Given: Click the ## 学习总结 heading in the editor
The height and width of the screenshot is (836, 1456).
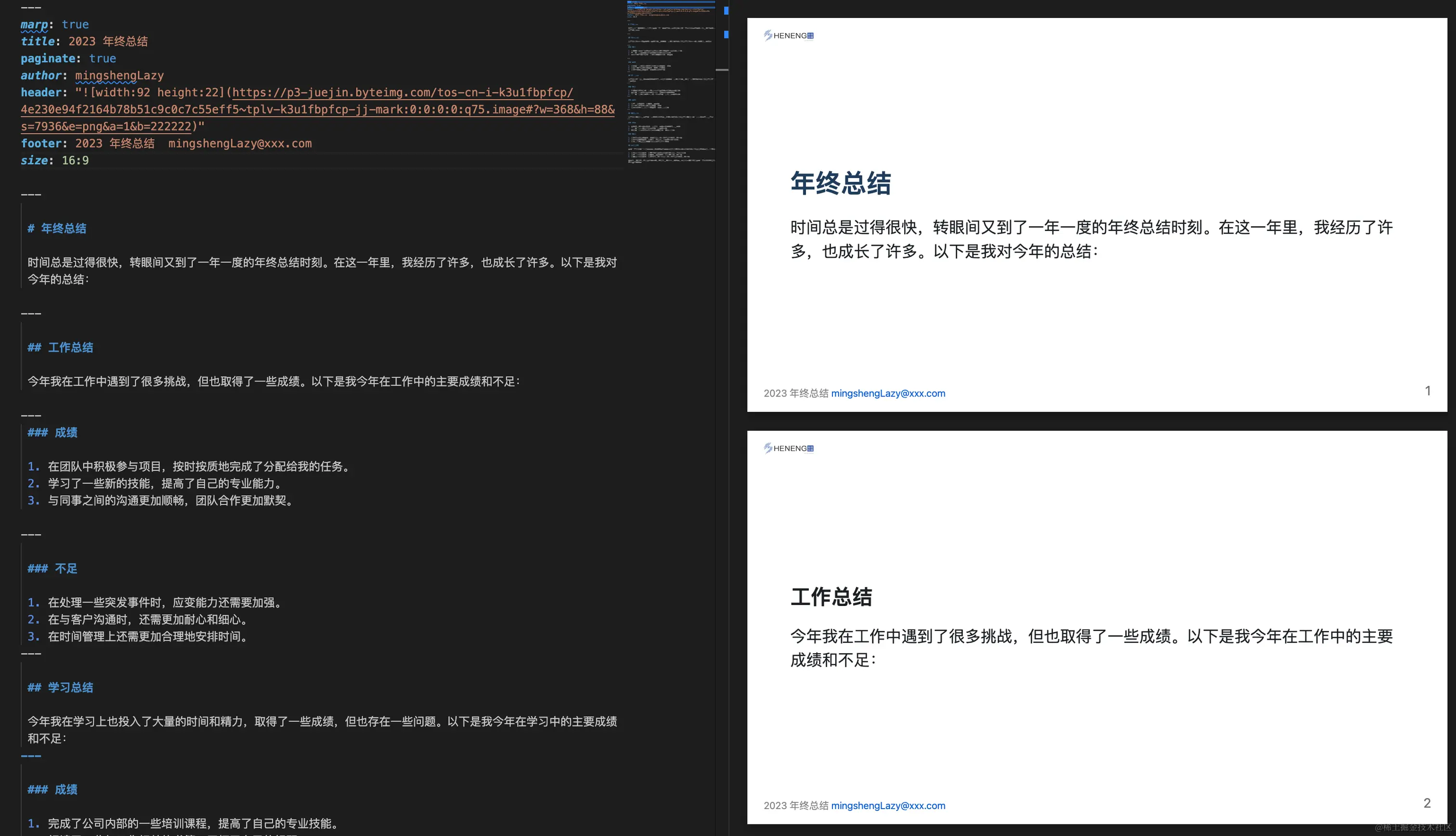Looking at the screenshot, I should 60,687.
